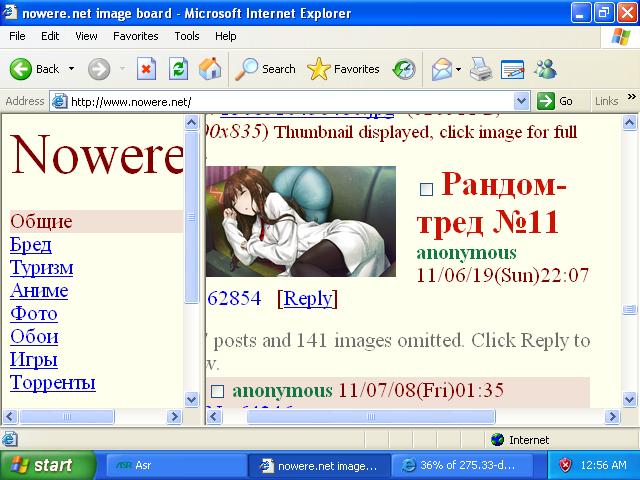Click the Edit page toolbar icon
Image resolution: width=640 pixels, height=480 pixels.
click(512, 69)
